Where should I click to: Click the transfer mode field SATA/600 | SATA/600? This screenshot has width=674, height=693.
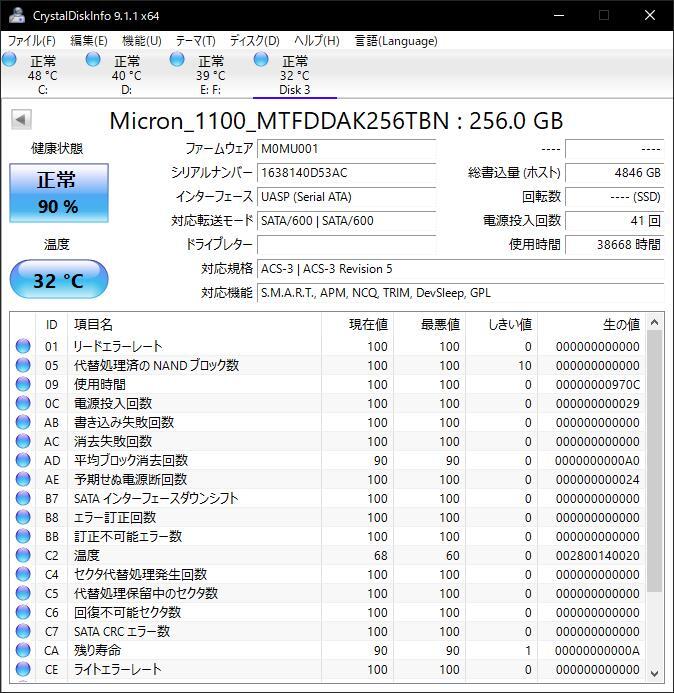[347, 221]
